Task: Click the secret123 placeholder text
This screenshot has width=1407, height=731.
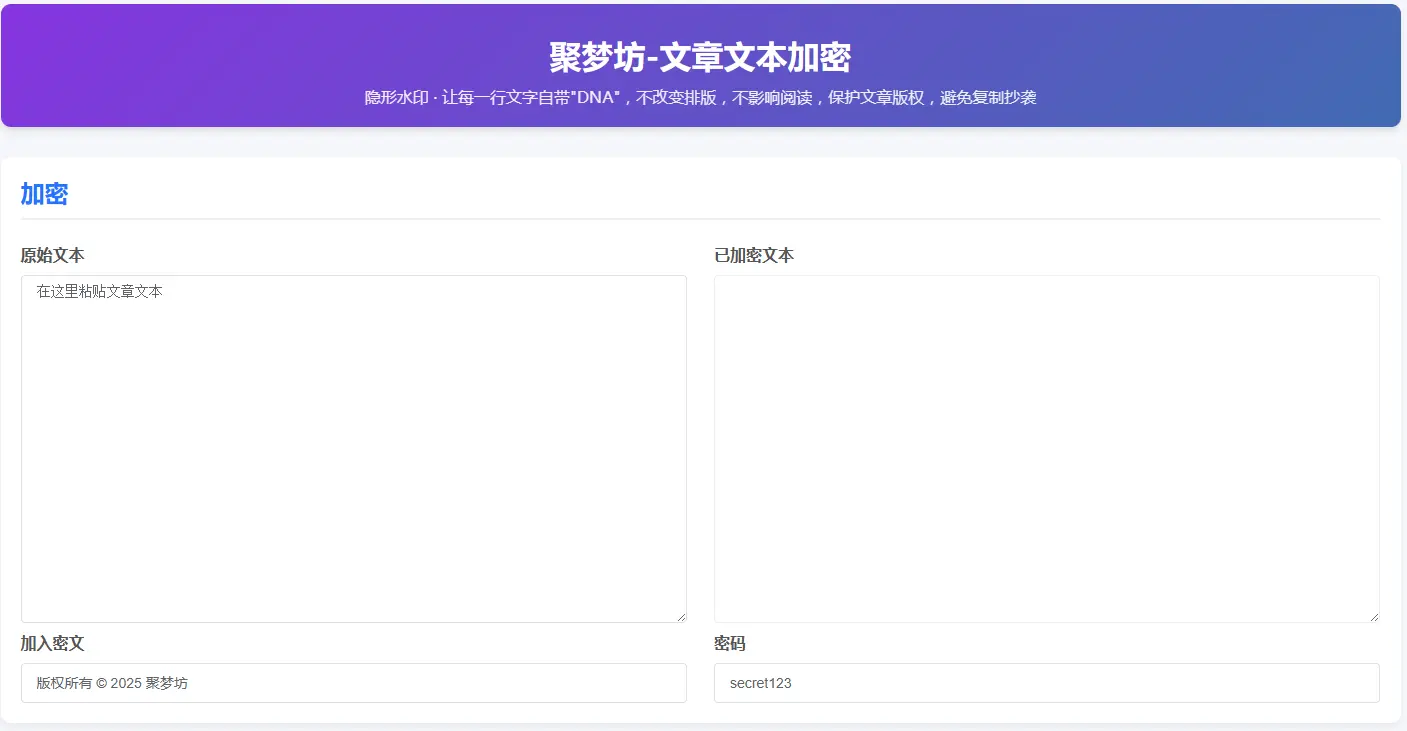Action: point(761,683)
